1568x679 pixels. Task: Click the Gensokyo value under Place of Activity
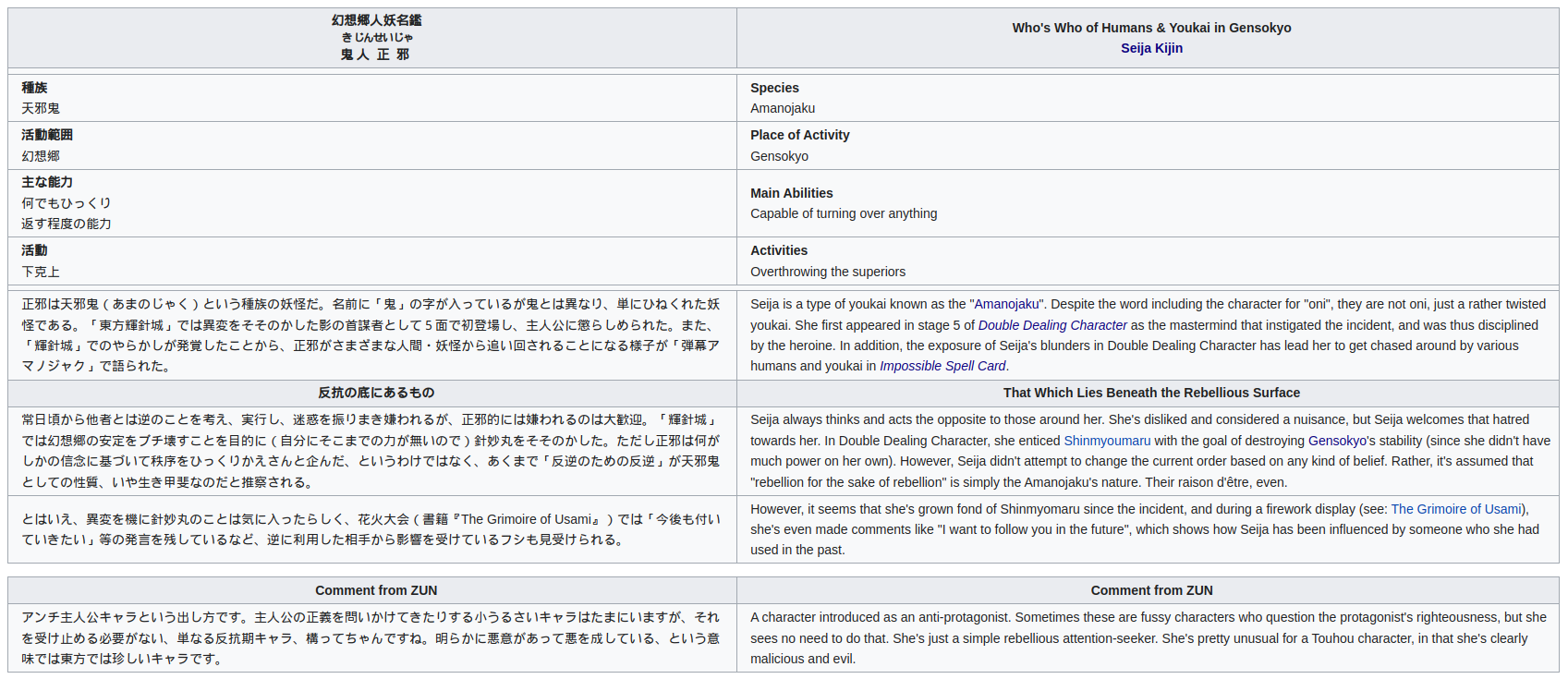[x=779, y=156]
